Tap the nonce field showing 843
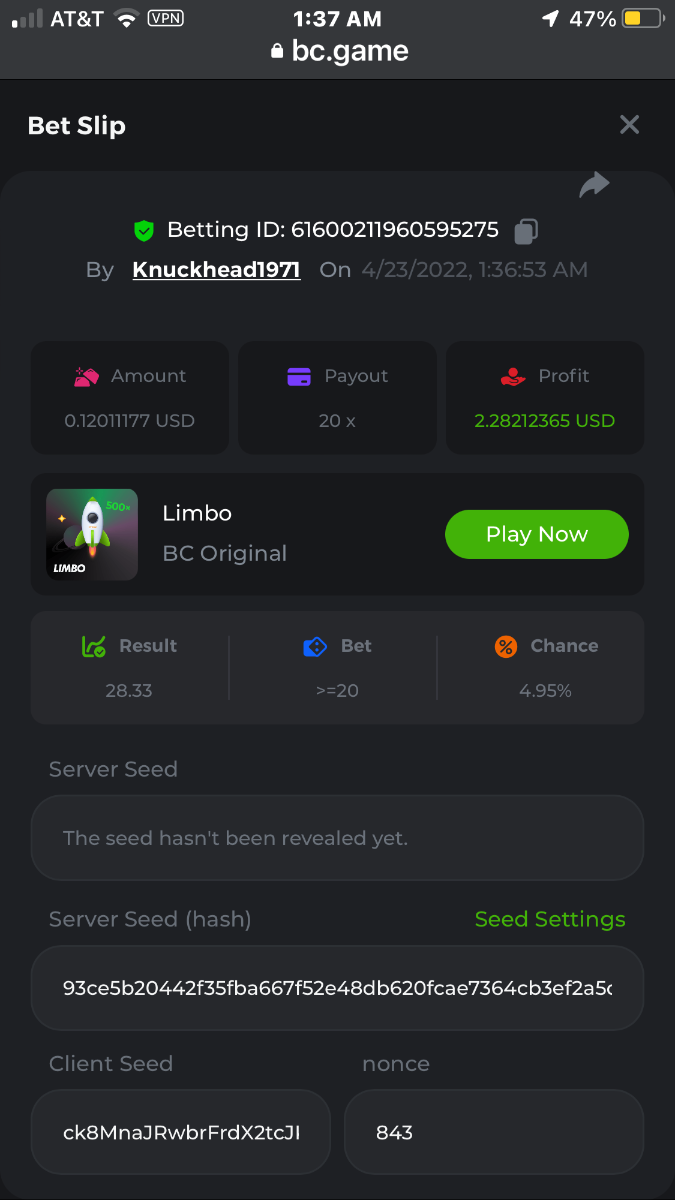Screen dimensions: 675x1200 (x=493, y=1132)
